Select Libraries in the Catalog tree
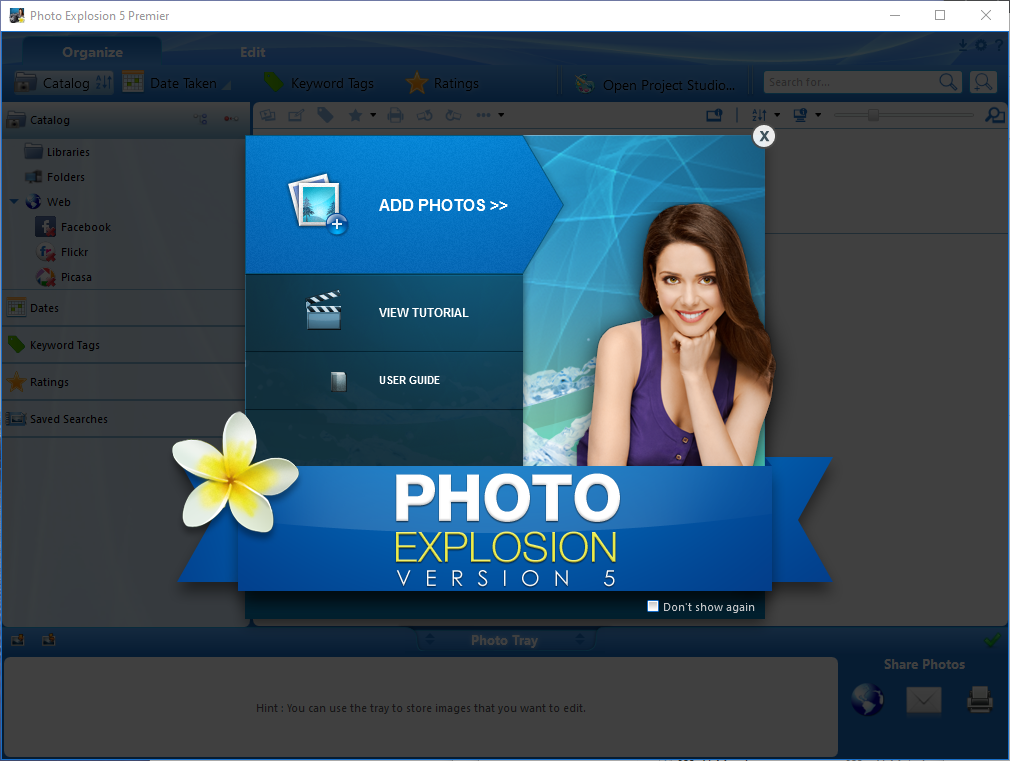The height and width of the screenshot is (761, 1010). pyautogui.click(x=57, y=152)
